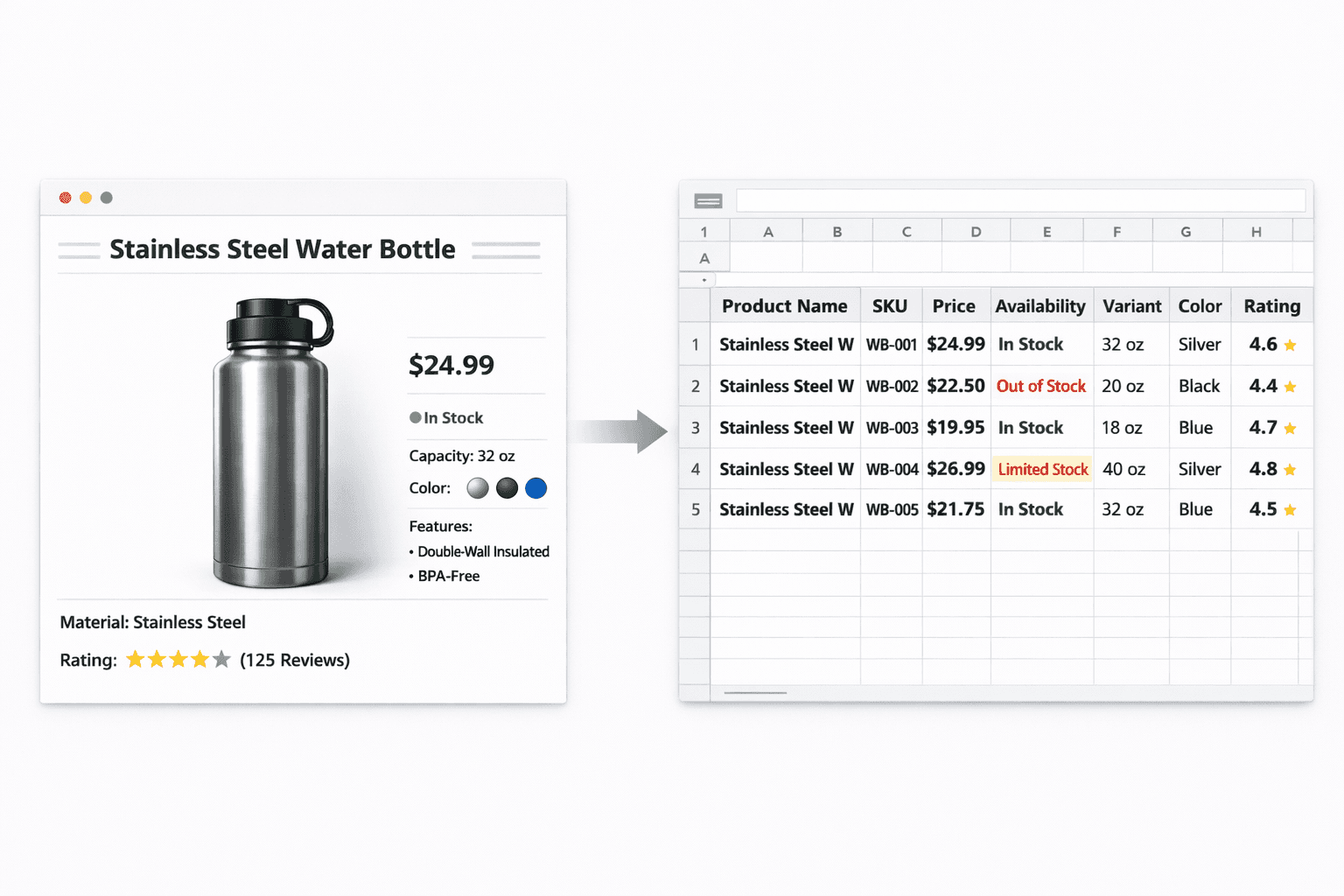This screenshot has width=1344, height=896.
Task: Toggle the Limited Stock highlight on WB-004
Action: (x=1041, y=469)
